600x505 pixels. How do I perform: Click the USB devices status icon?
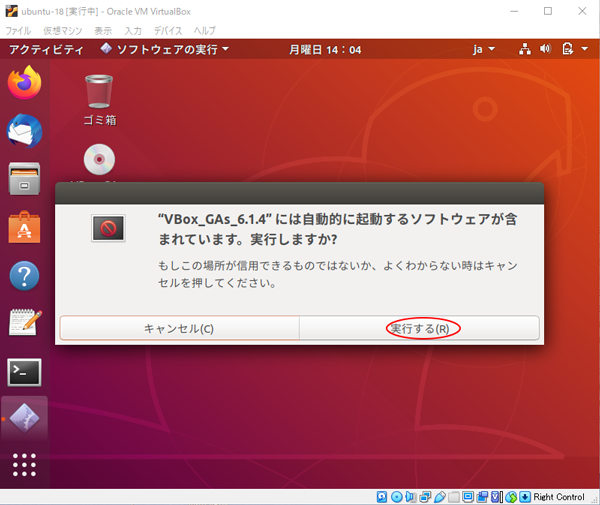pyautogui.click(x=440, y=497)
